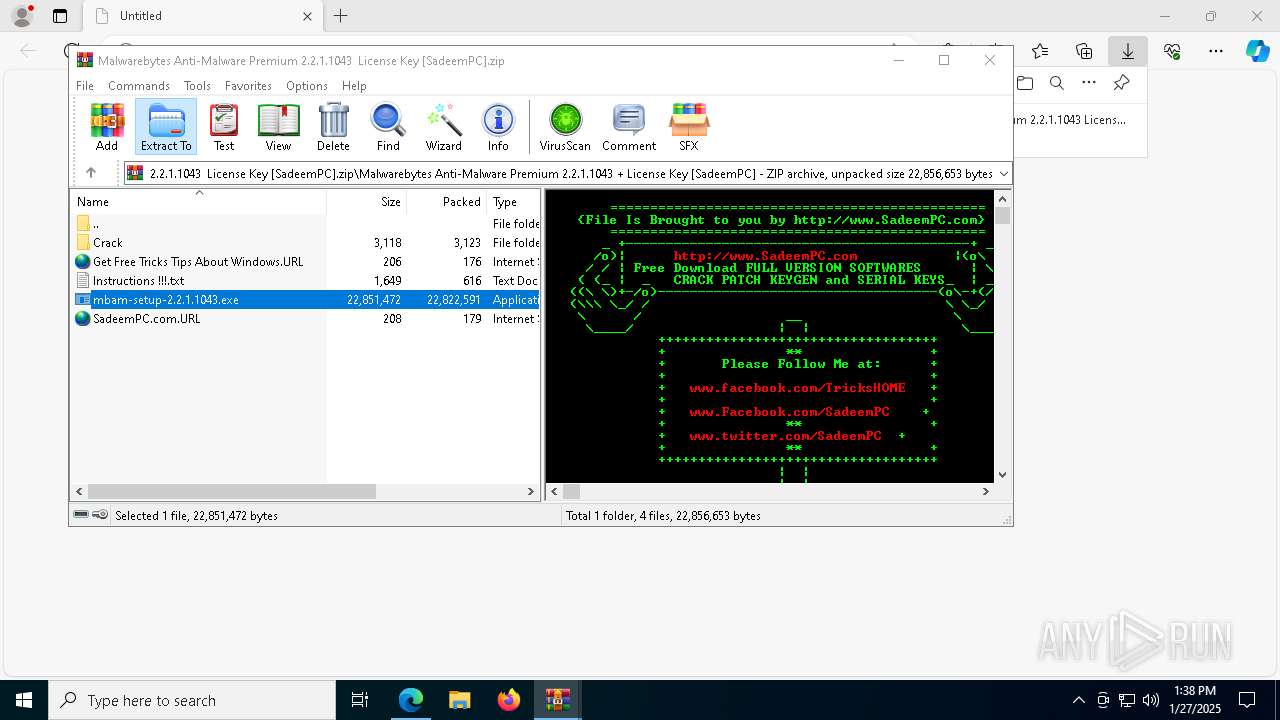Click the SFX toolbar icon
The image size is (1280, 720).
point(689,127)
